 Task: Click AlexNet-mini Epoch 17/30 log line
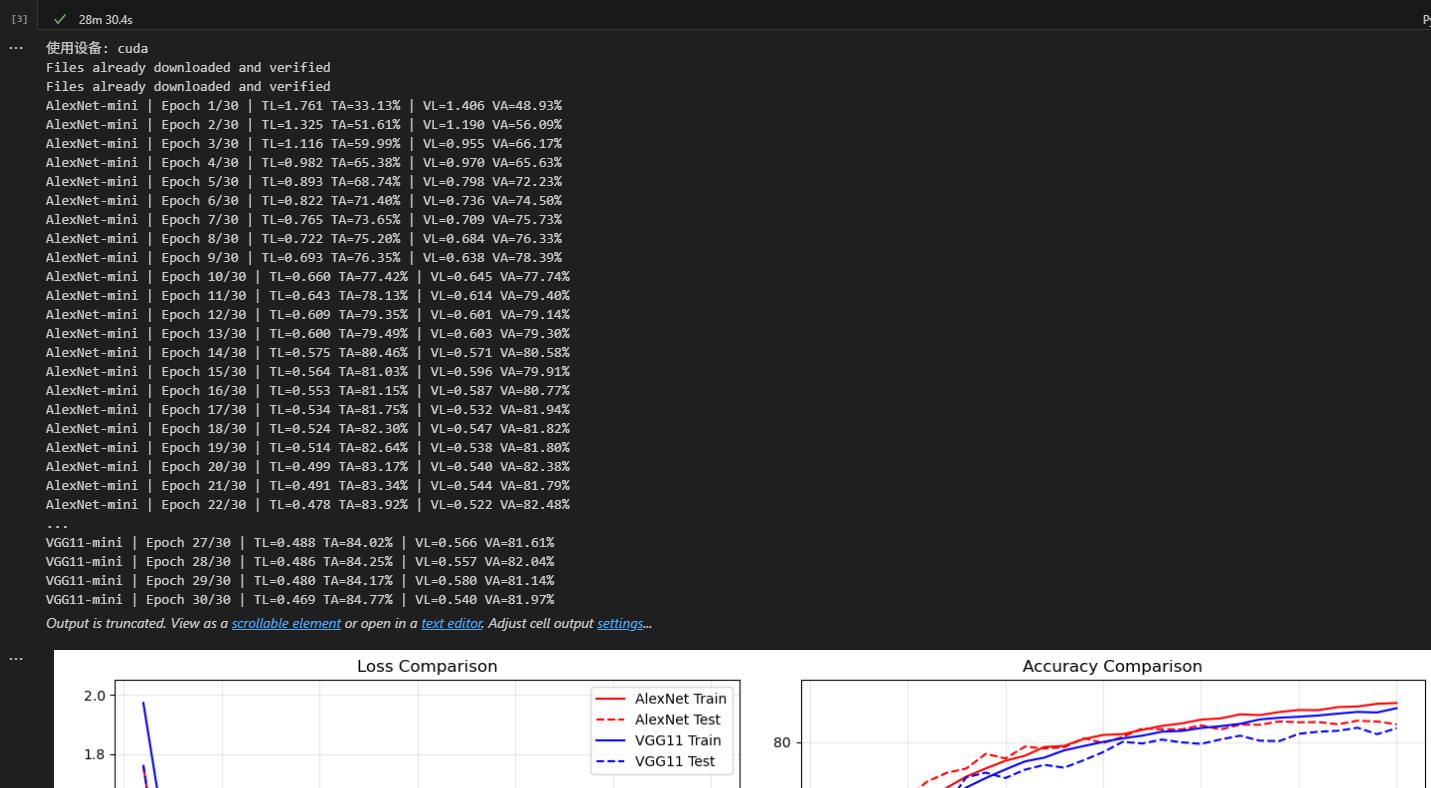pyautogui.click(x=308, y=409)
